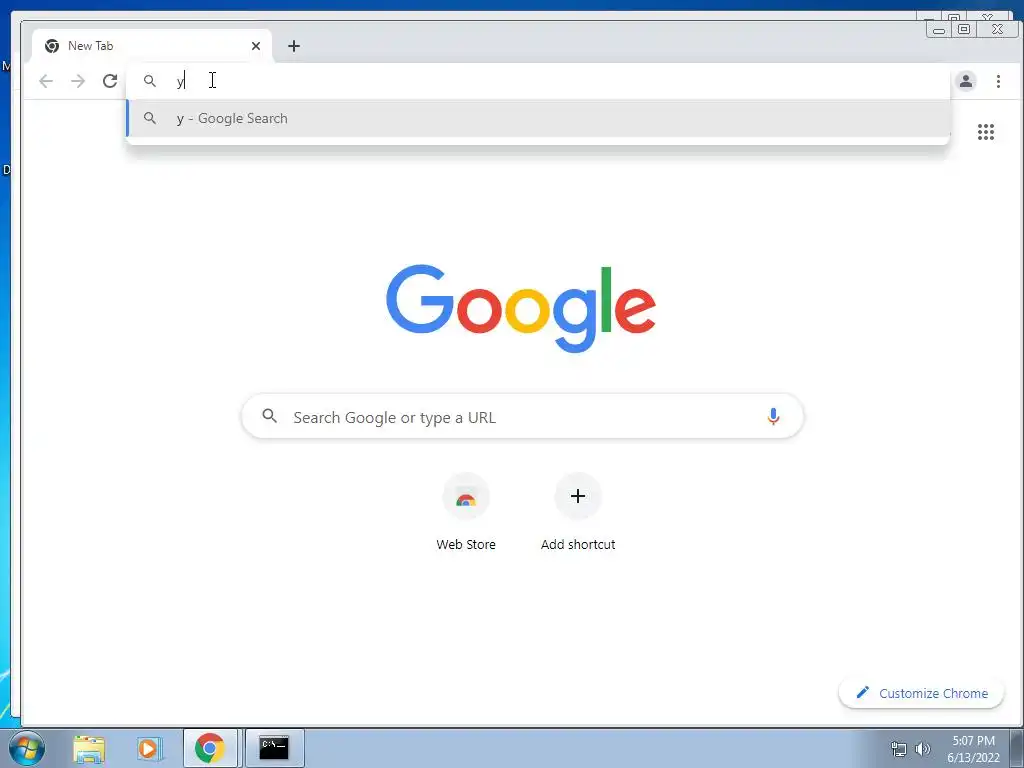This screenshot has width=1024, height=768.
Task: Open the Chrome profile avatar
Action: pyautogui.click(x=965, y=81)
